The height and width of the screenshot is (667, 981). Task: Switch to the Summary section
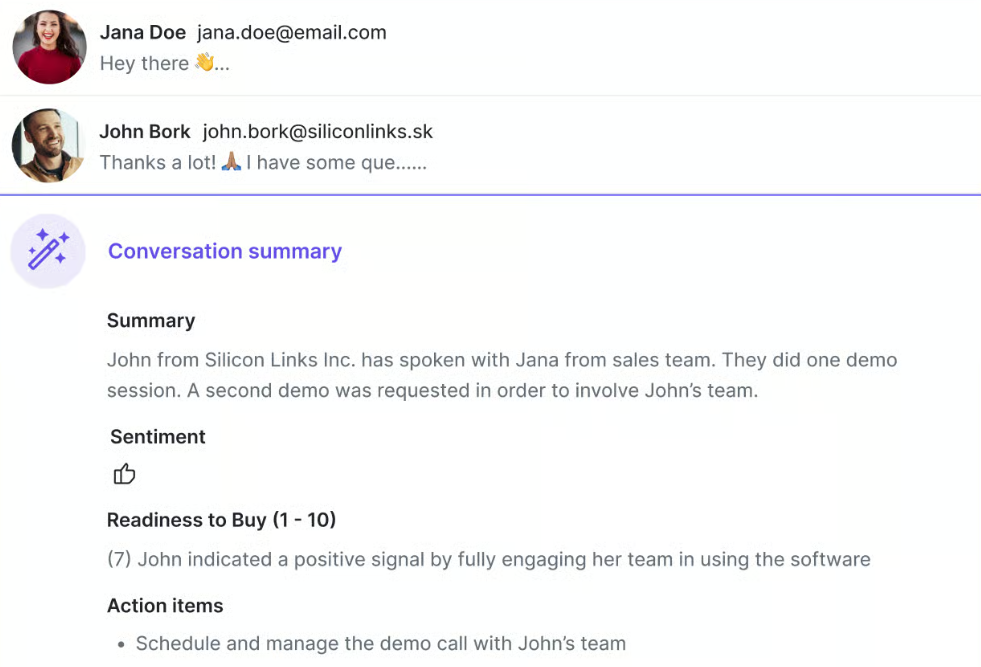151,320
